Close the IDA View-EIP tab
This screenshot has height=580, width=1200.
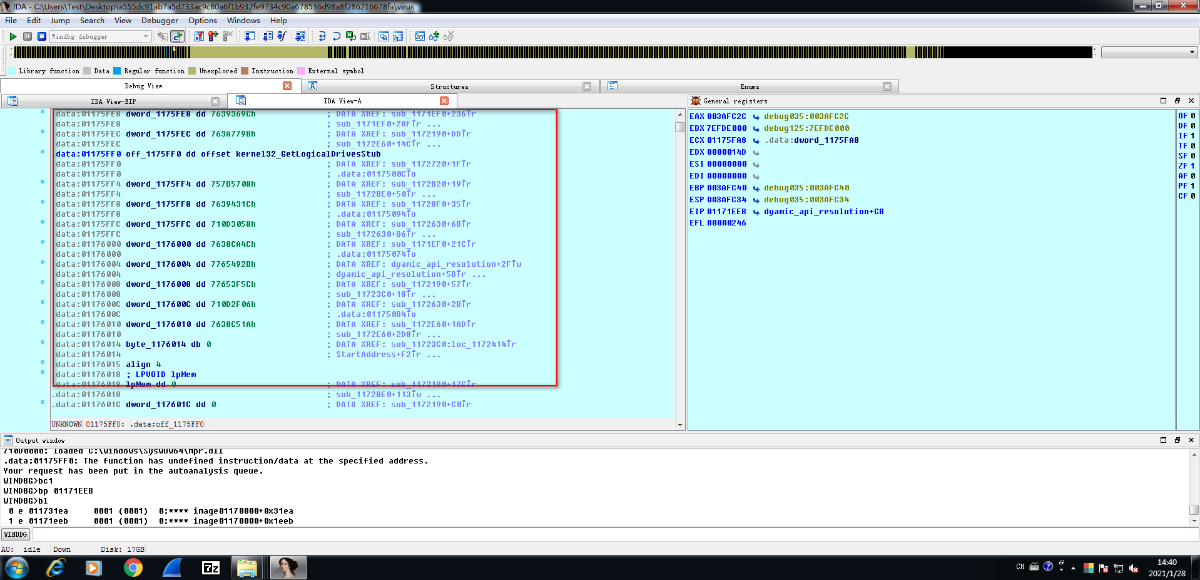pyautogui.click(x=215, y=101)
